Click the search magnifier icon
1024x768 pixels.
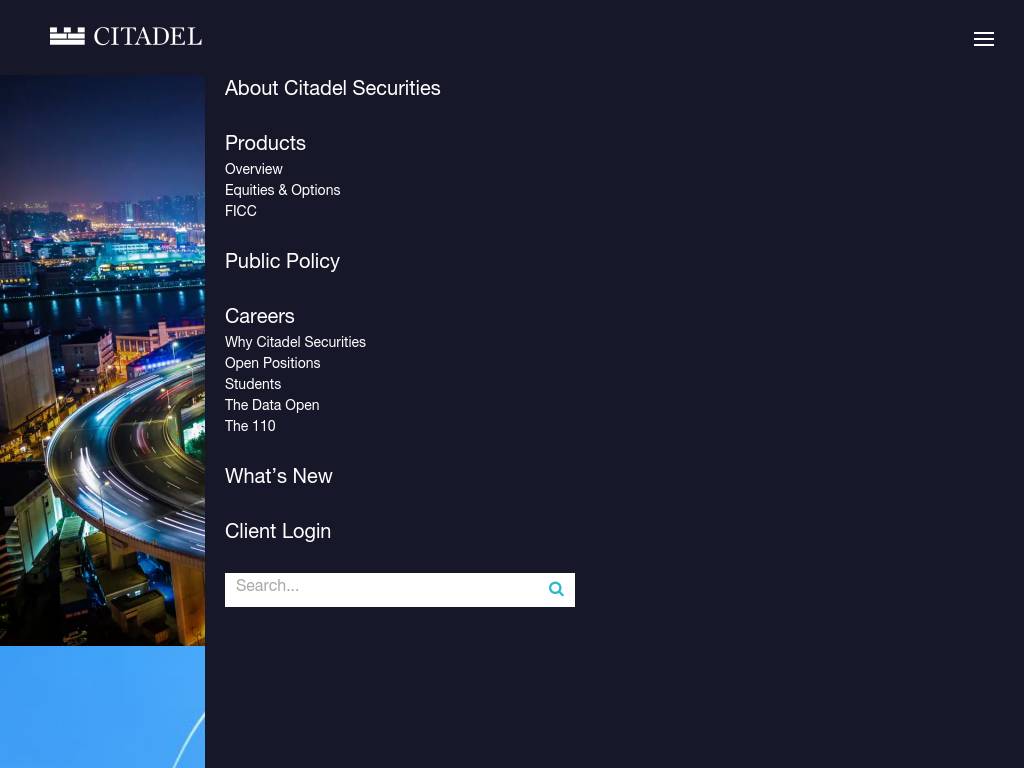pos(556,590)
